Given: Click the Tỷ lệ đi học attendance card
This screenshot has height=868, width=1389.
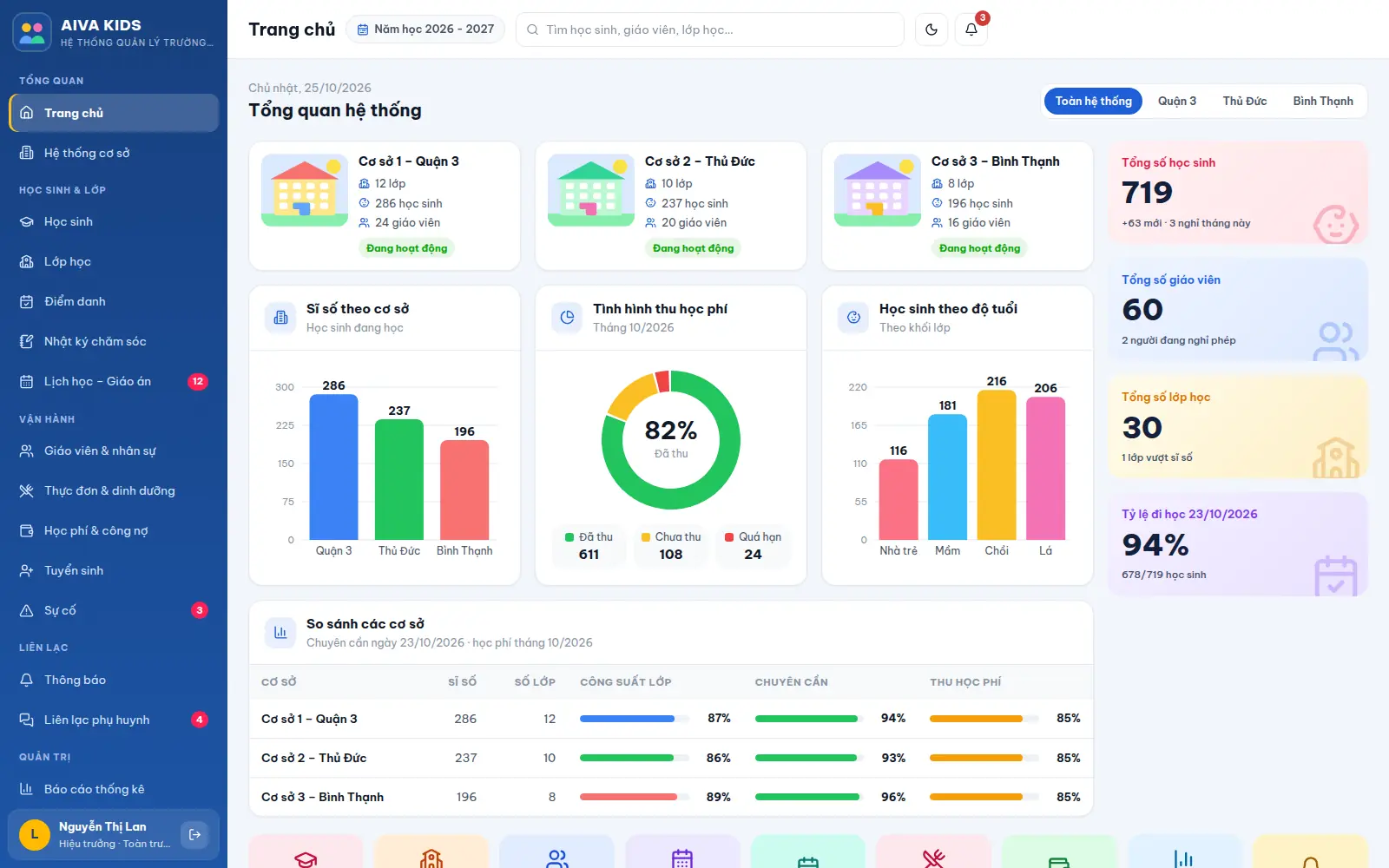Looking at the screenshot, I should click(x=1238, y=544).
